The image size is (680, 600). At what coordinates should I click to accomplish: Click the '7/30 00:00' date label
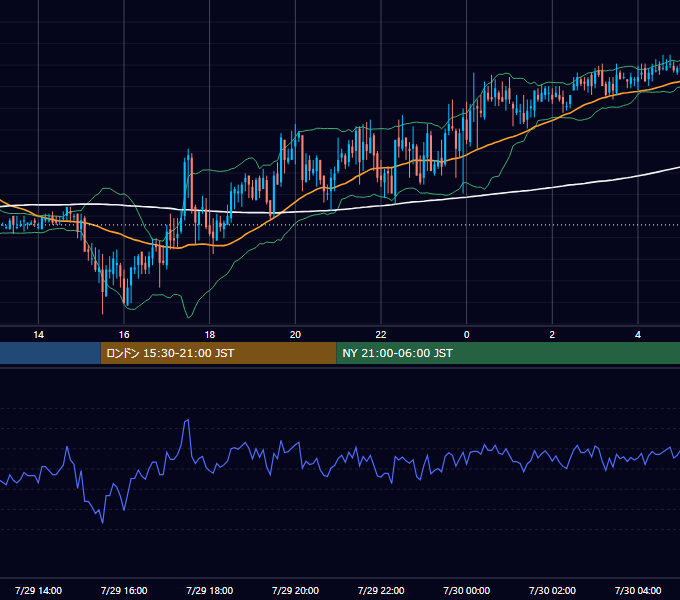(467, 590)
